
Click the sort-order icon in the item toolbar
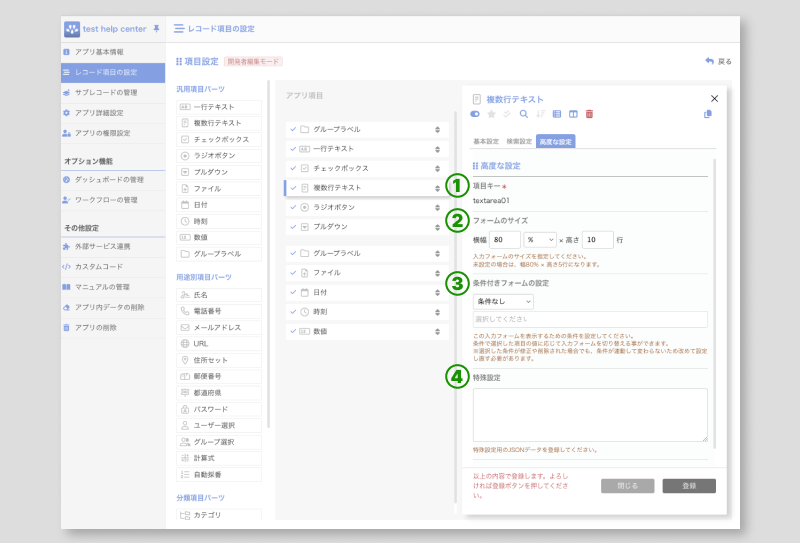[x=540, y=114]
